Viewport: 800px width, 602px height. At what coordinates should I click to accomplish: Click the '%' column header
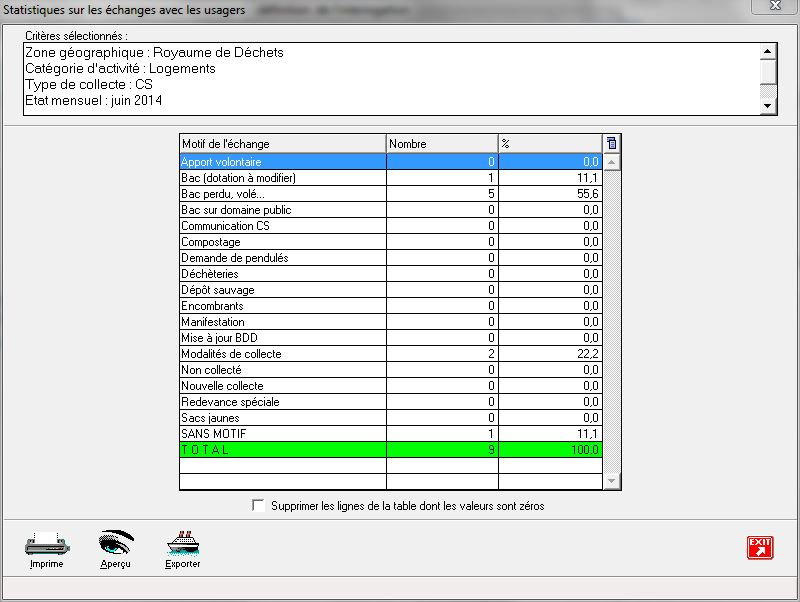coord(549,144)
